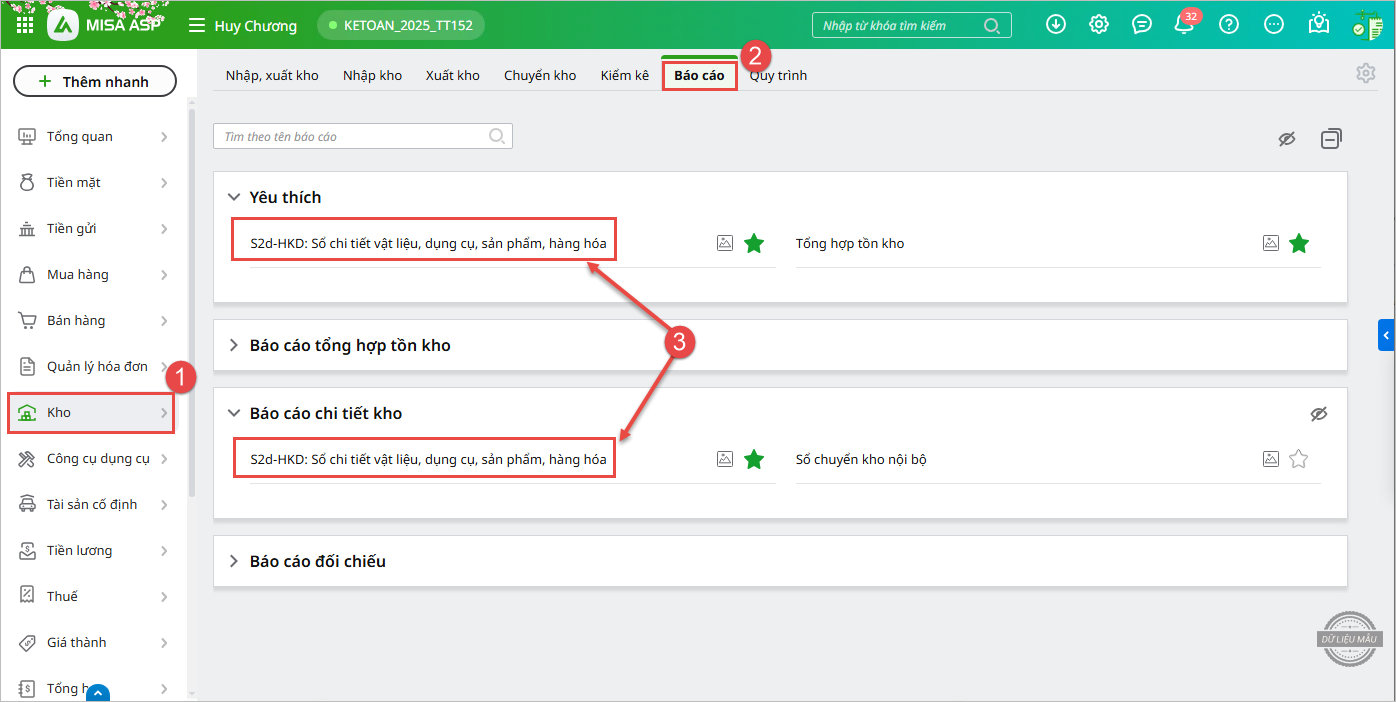Open the settings gear in top bar

pos(1099,25)
